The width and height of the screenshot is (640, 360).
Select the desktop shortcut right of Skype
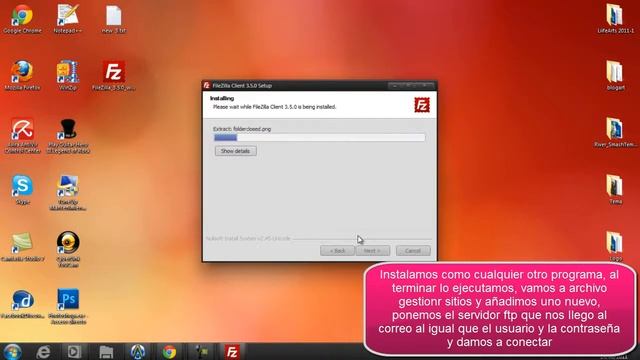tap(68, 193)
